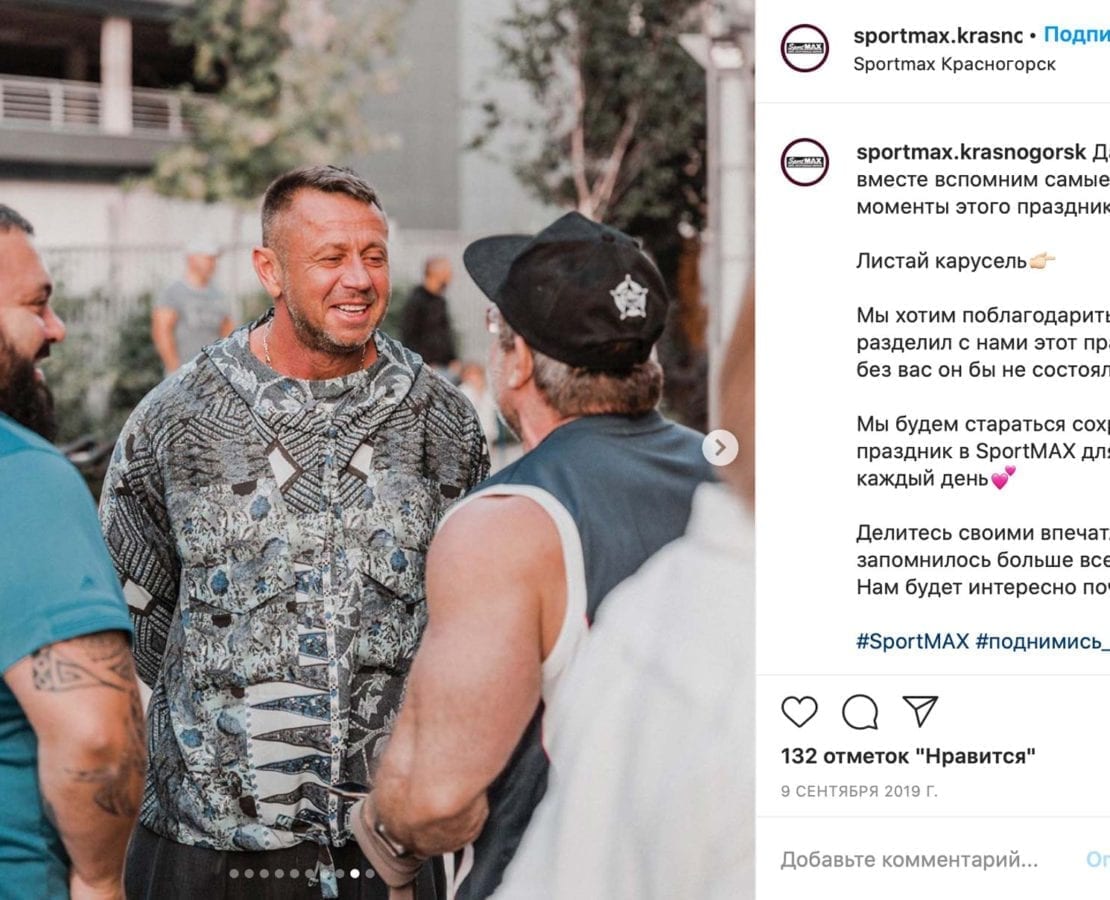Screen dimensions: 1110x900
Task: Follow account via Подписаться link
Action: click(x=1077, y=35)
